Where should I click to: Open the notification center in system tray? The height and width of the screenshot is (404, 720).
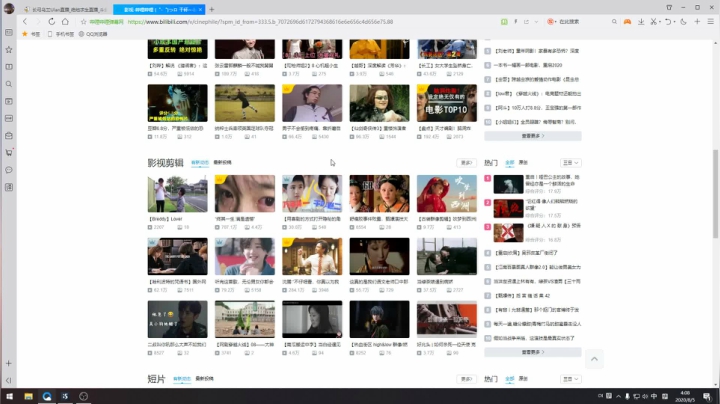[707, 396]
